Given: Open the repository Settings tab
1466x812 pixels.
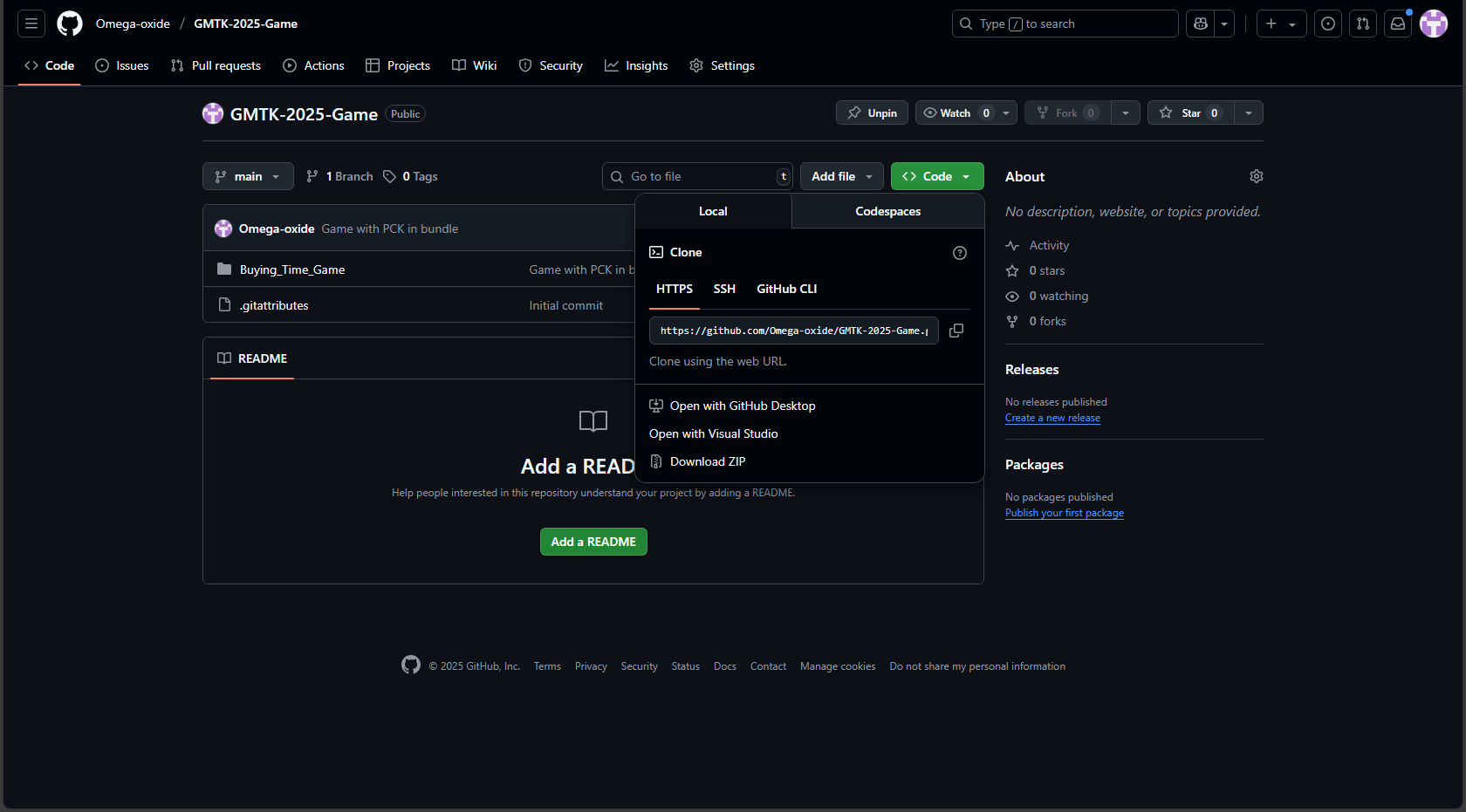Looking at the screenshot, I should point(723,65).
